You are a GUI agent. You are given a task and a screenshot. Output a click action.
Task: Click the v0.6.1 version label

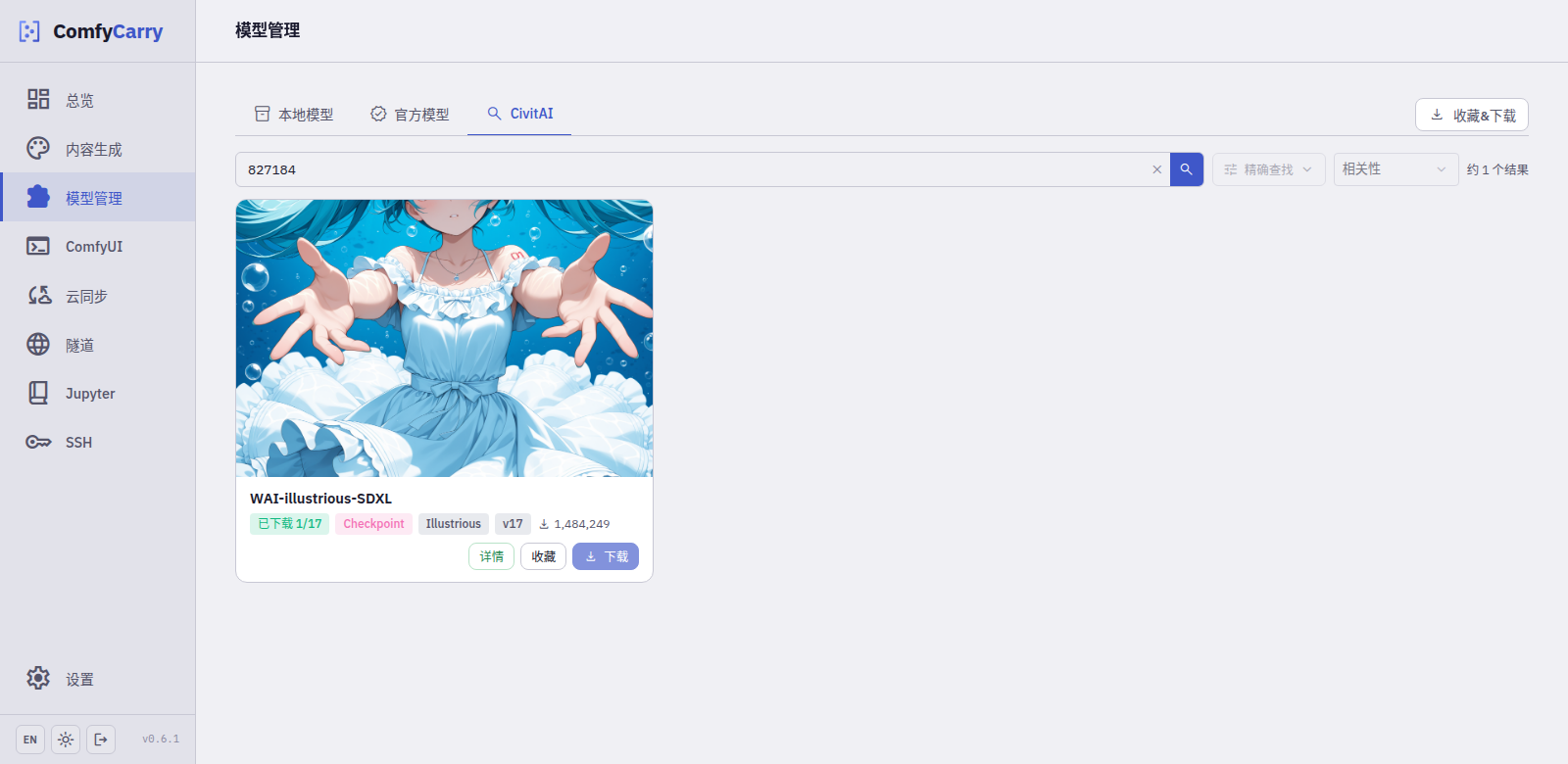(x=161, y=740)
